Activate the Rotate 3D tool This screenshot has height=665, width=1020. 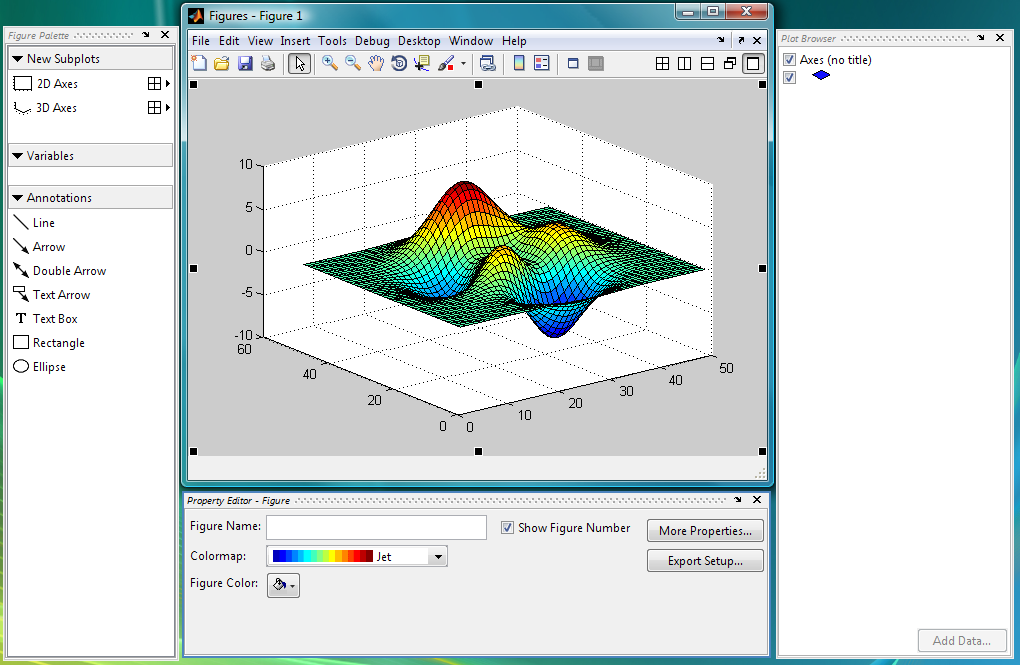pos(399,64)
